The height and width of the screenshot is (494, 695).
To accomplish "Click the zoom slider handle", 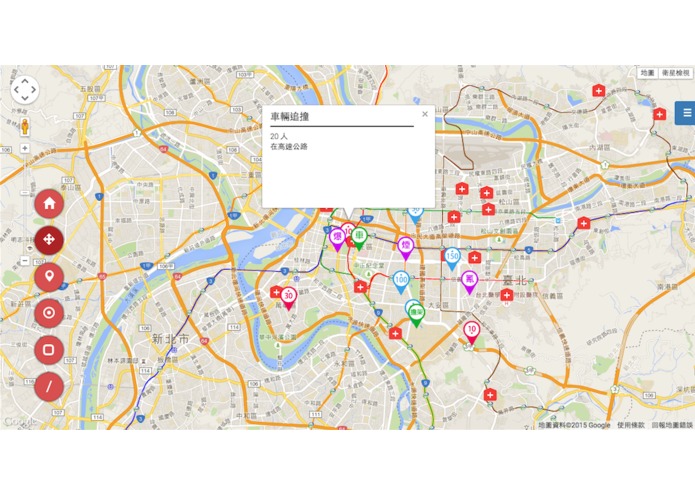I will coord(25,192).
